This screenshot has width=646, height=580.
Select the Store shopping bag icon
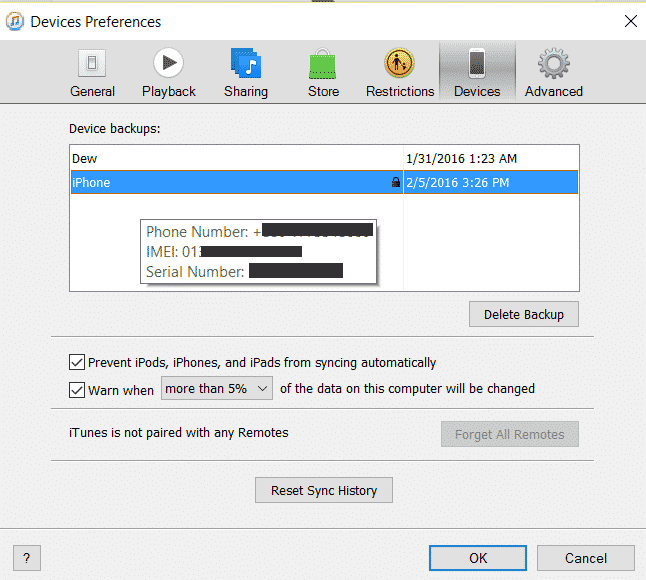tap(323, 66)
